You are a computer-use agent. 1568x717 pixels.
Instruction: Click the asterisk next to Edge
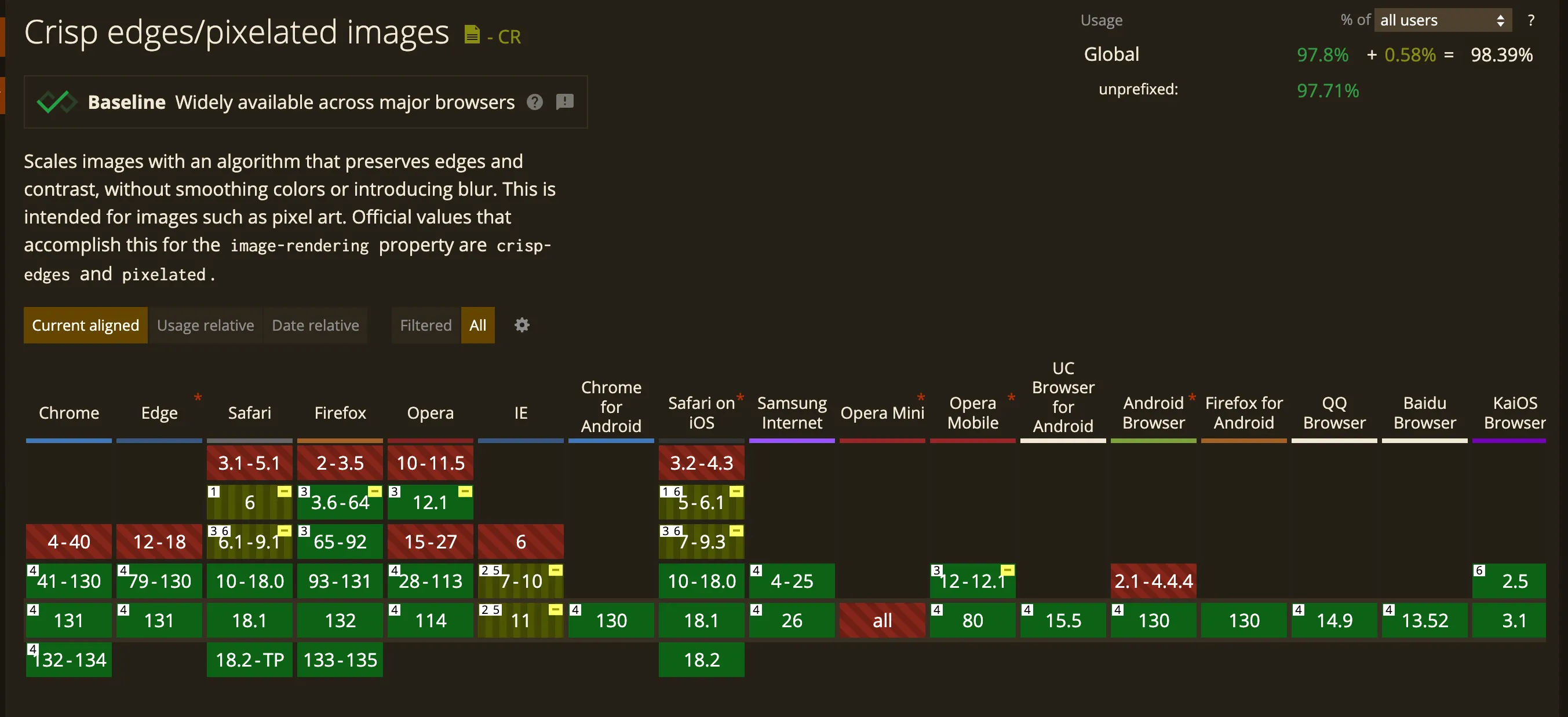point(198,398)
